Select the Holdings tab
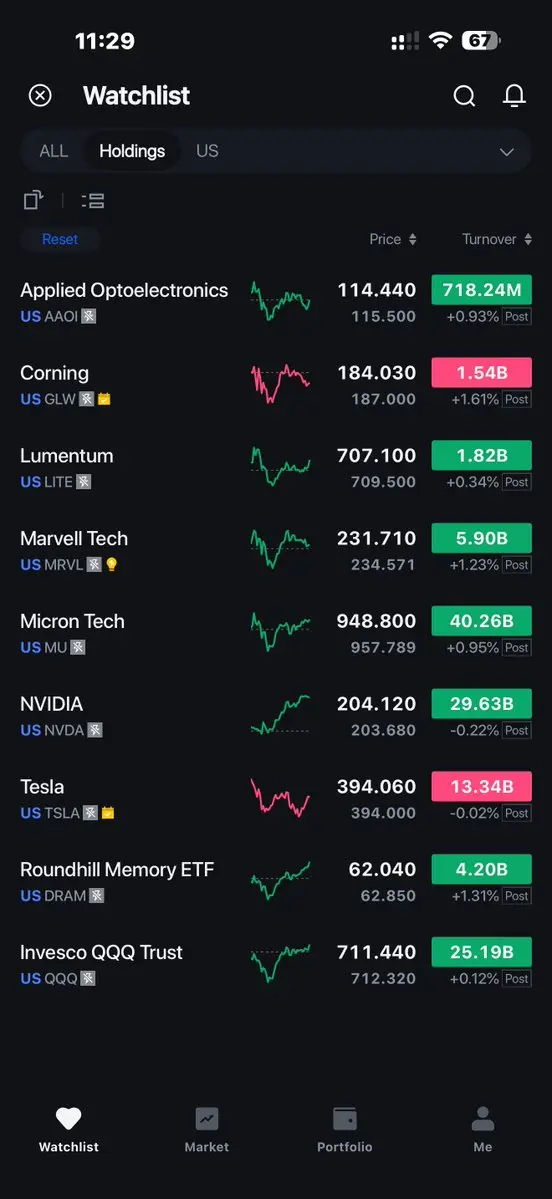The height and width of the screenshot is (1199, 552). tap(132, 151)
